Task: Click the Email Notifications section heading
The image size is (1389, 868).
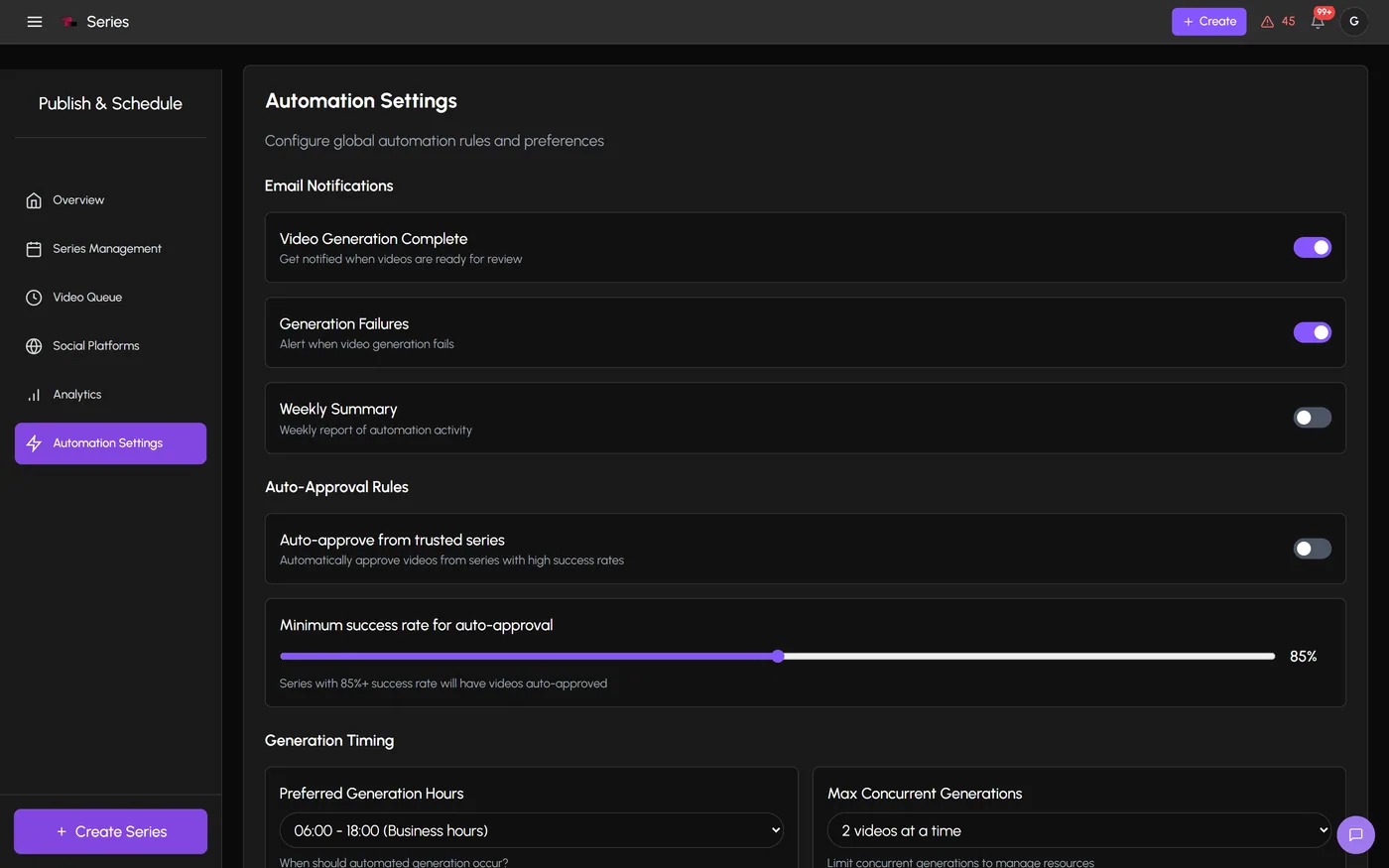Action: point(328,186)
